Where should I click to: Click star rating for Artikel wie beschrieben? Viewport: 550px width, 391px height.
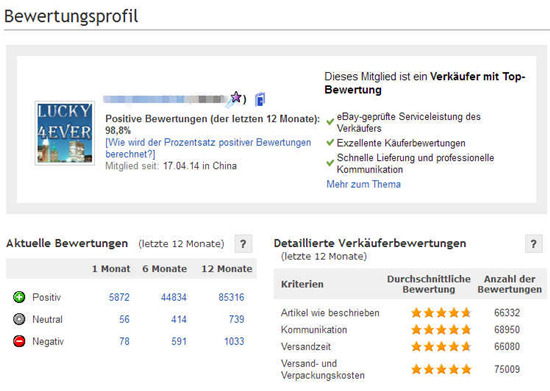tap(441, 312)
